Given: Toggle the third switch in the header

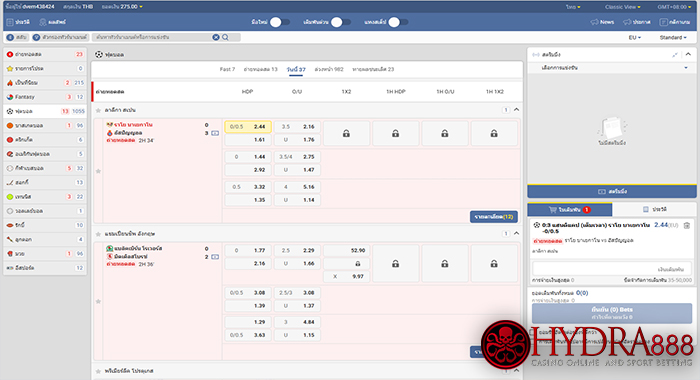Looking at the screenshot, I should point(398,22).
